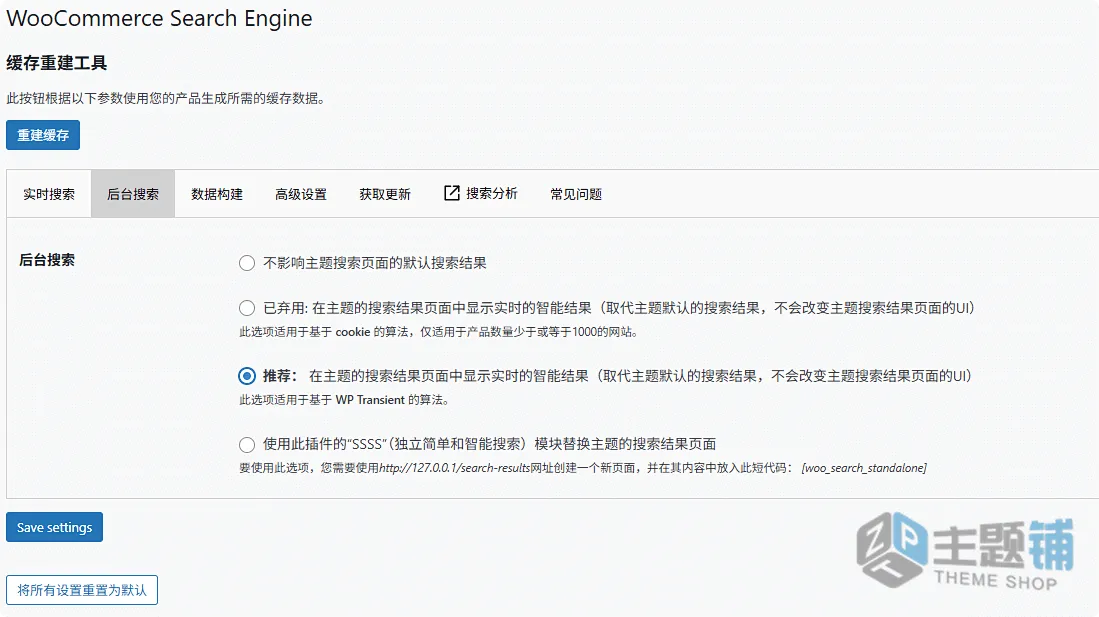The height and width of the screenshot is (617, 1099).
Task: Select the SSSS standalone module radio option
Action: pyautogui.click(x=247, y=444)
